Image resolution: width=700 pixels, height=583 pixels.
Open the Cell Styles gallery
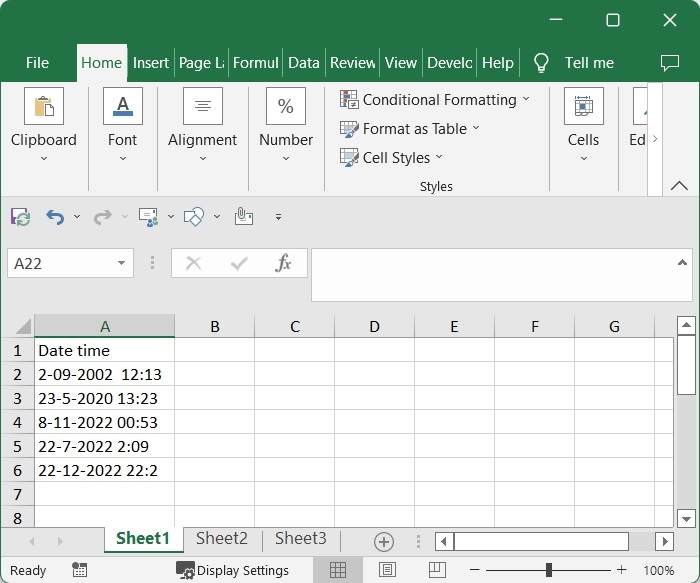(391, 158)
